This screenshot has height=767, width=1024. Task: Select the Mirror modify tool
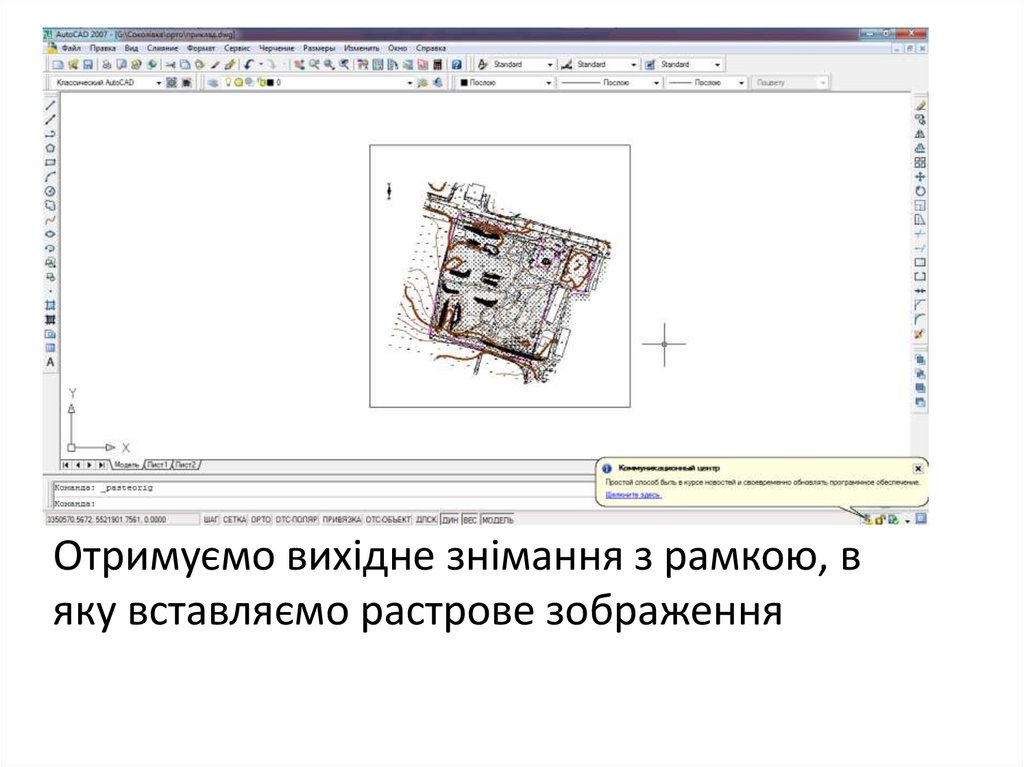pos(920,134)
